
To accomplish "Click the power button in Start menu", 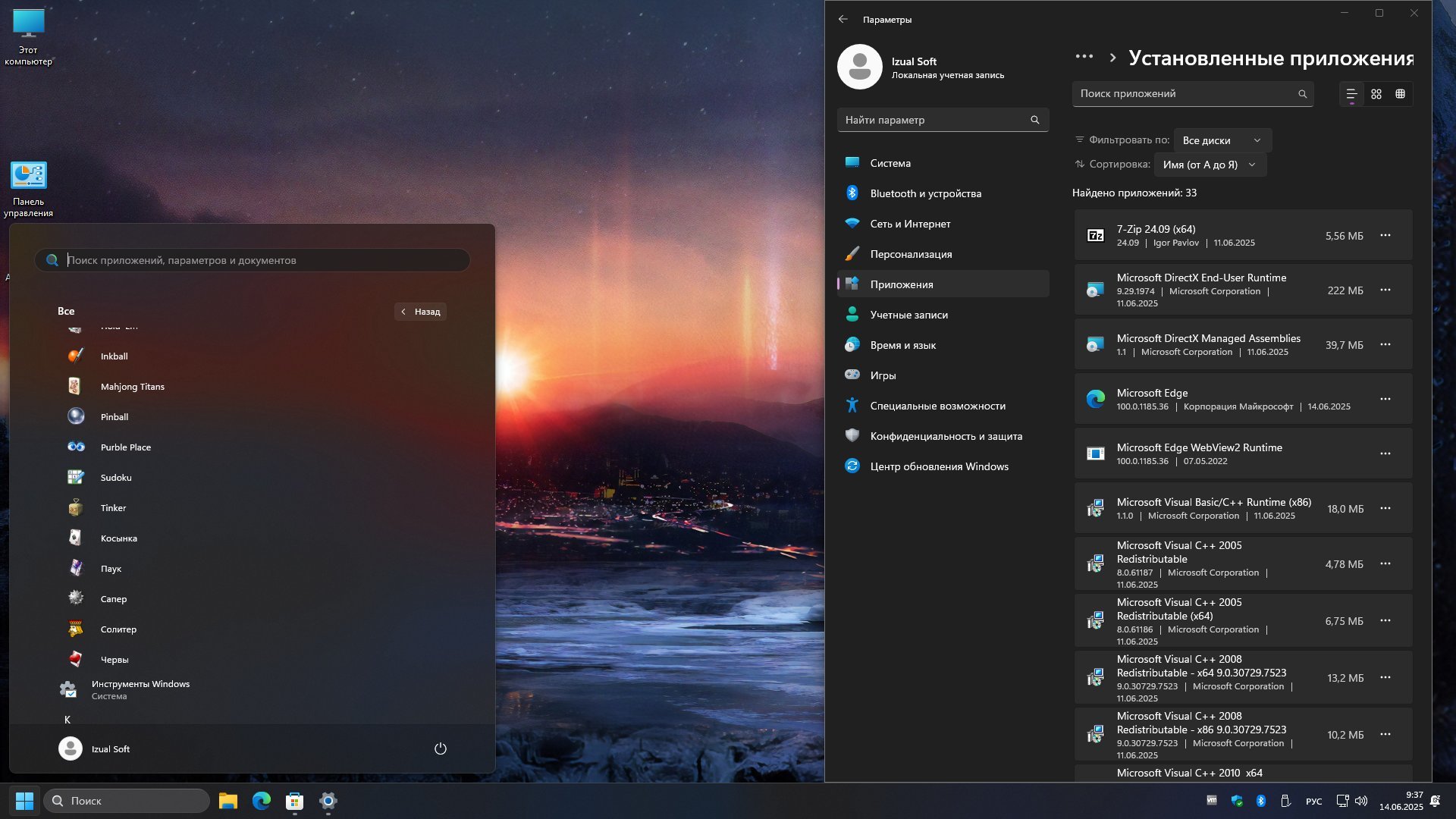I will pyautogui.click(x=440, y=748).
